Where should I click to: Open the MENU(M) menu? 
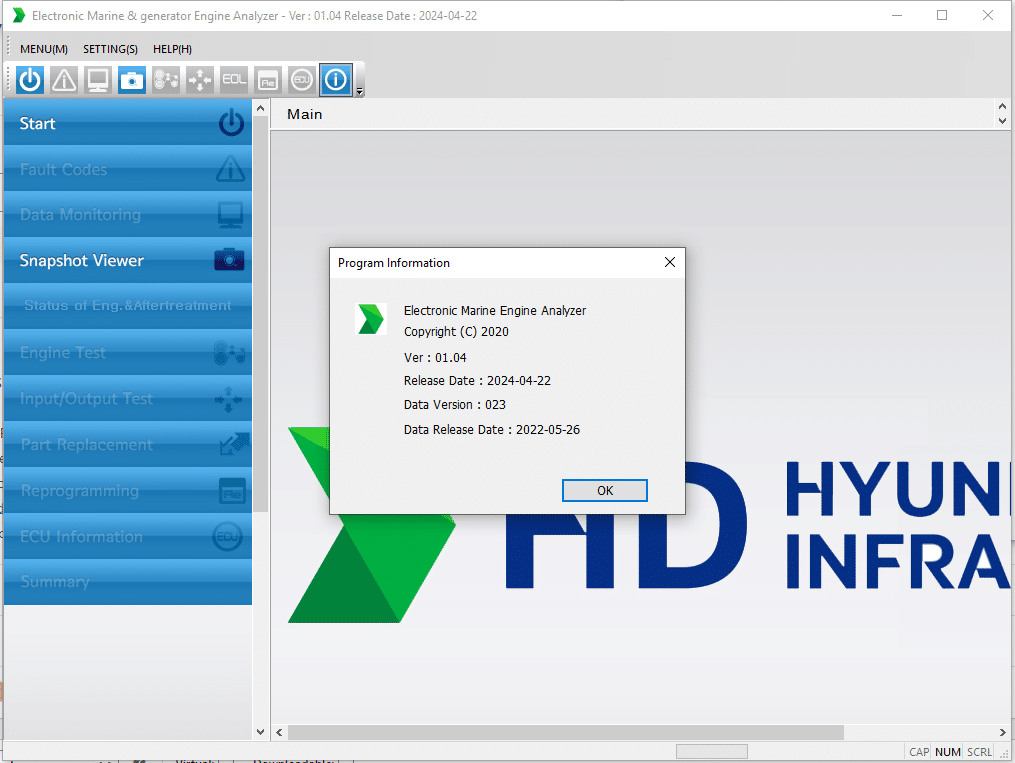coord(44,49)
